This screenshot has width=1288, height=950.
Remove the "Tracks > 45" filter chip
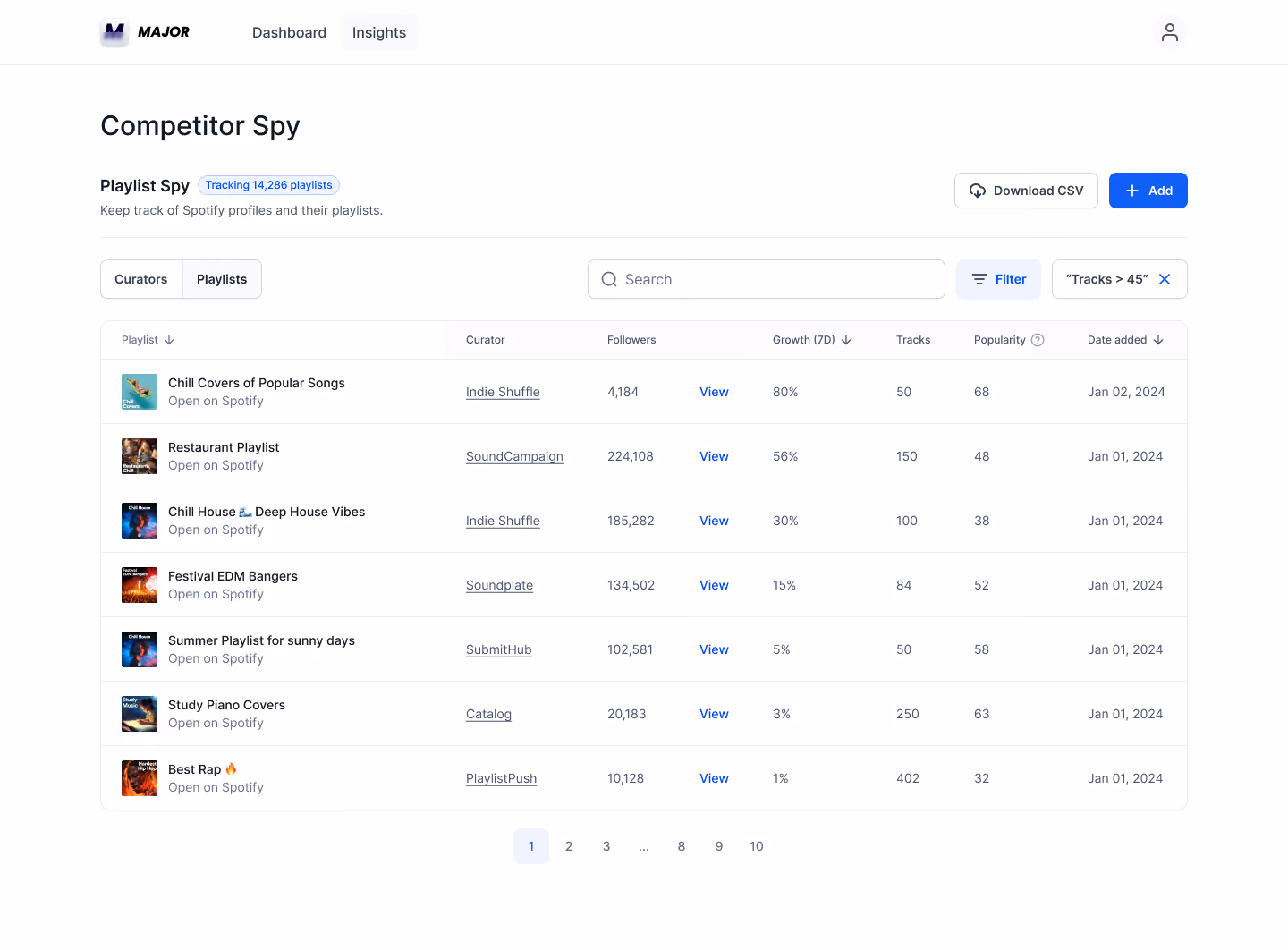1165,279
